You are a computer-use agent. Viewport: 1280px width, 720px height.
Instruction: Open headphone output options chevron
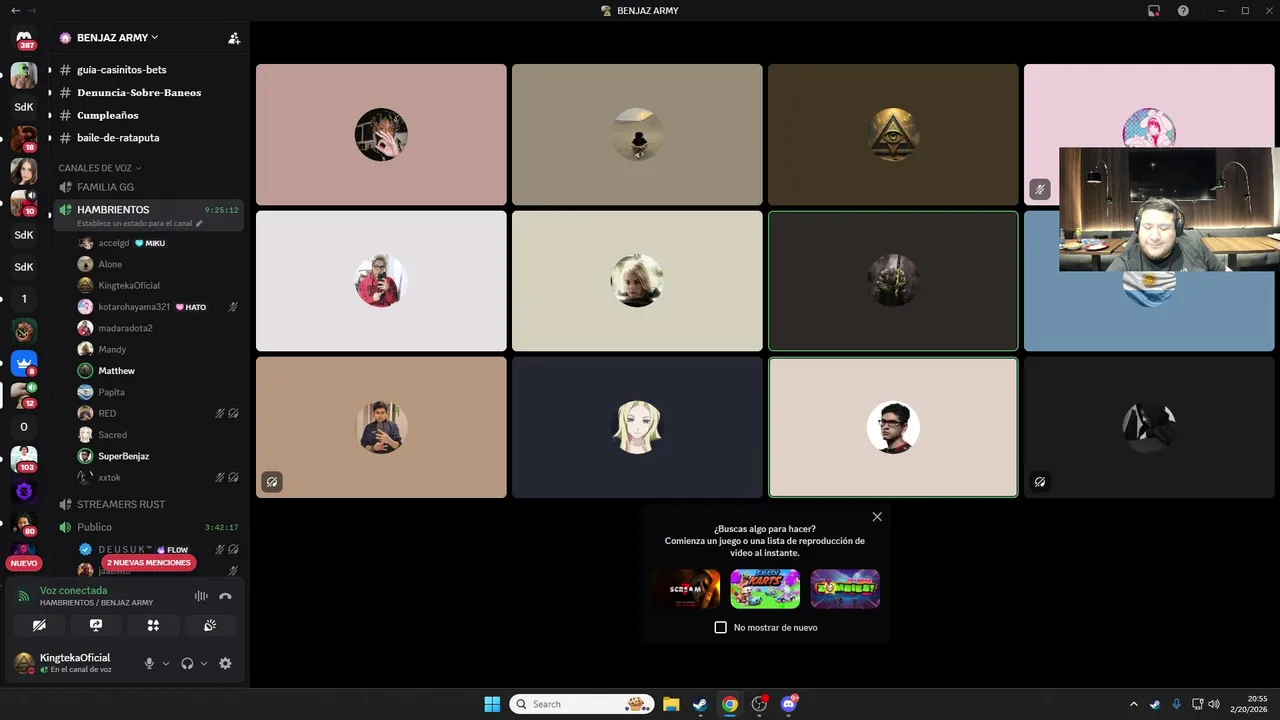(204, 663)
